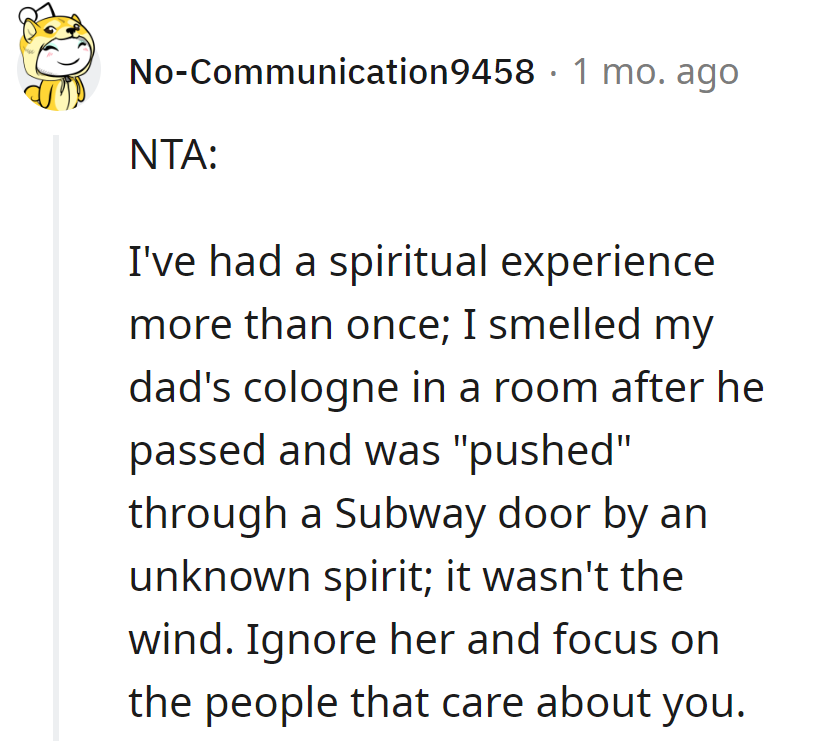
Task: Click the word "Ignore" in the comment
Action: (311, 641)
